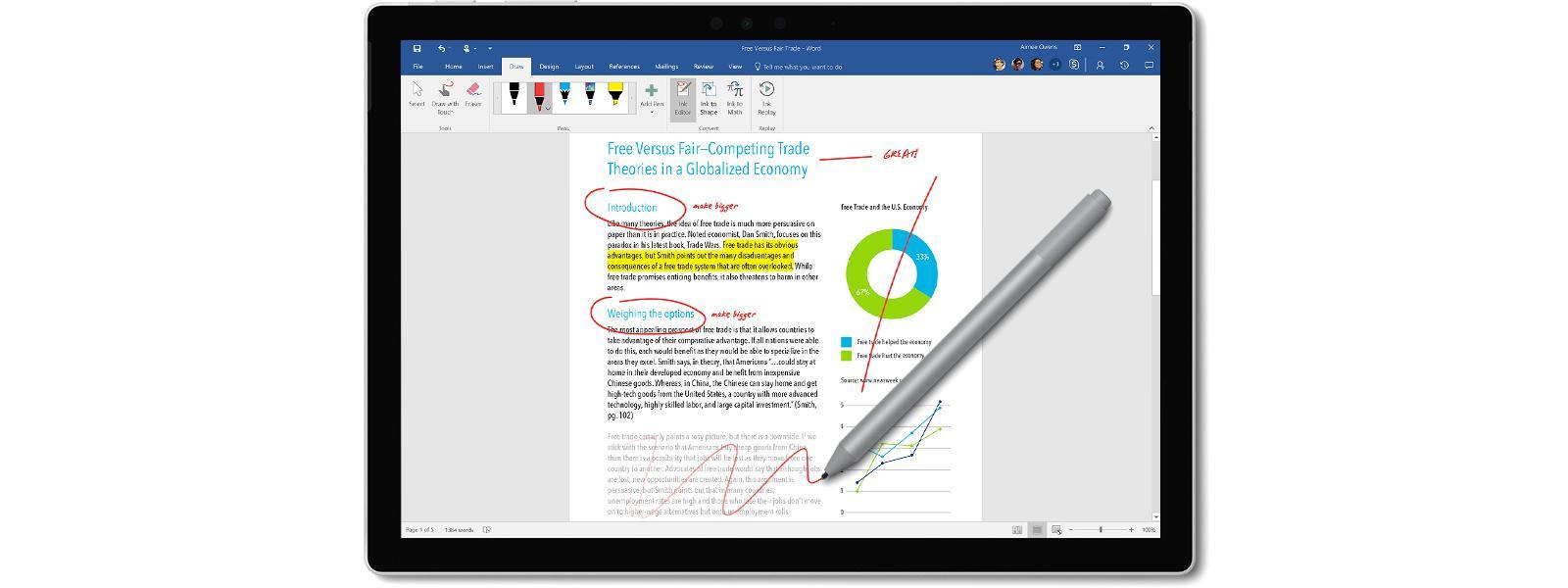
Task: Open the File menu
Action: 417,67
